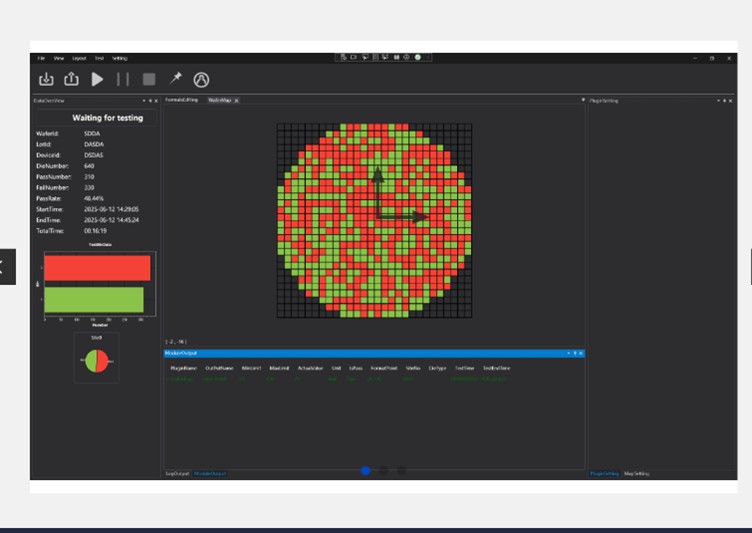Open the document tab list dropdown arrow
752x533 pixels.
(x=582, y=100)
